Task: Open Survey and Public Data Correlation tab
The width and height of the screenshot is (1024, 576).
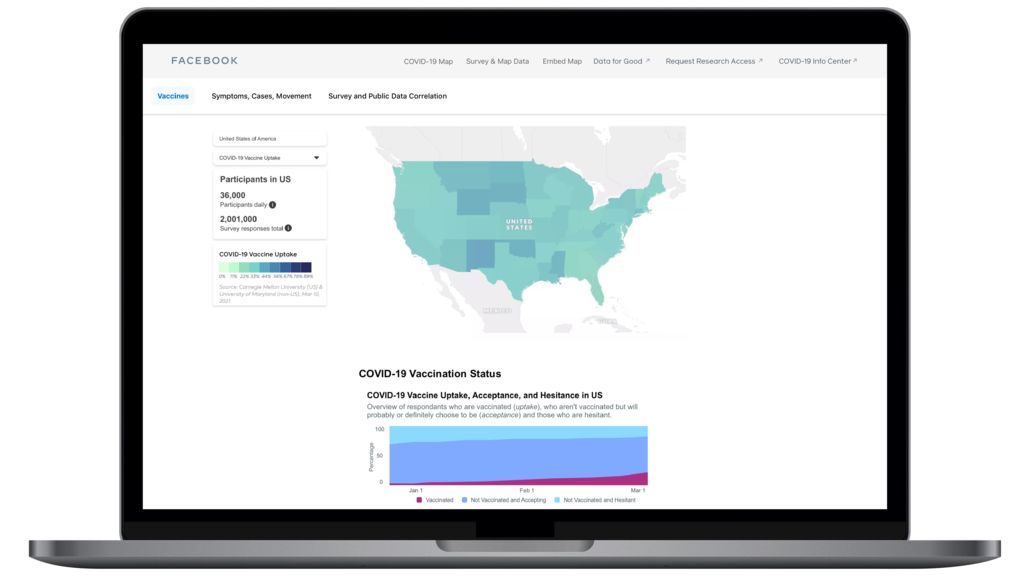Action: pyautogui.click(x=387, y=96)
